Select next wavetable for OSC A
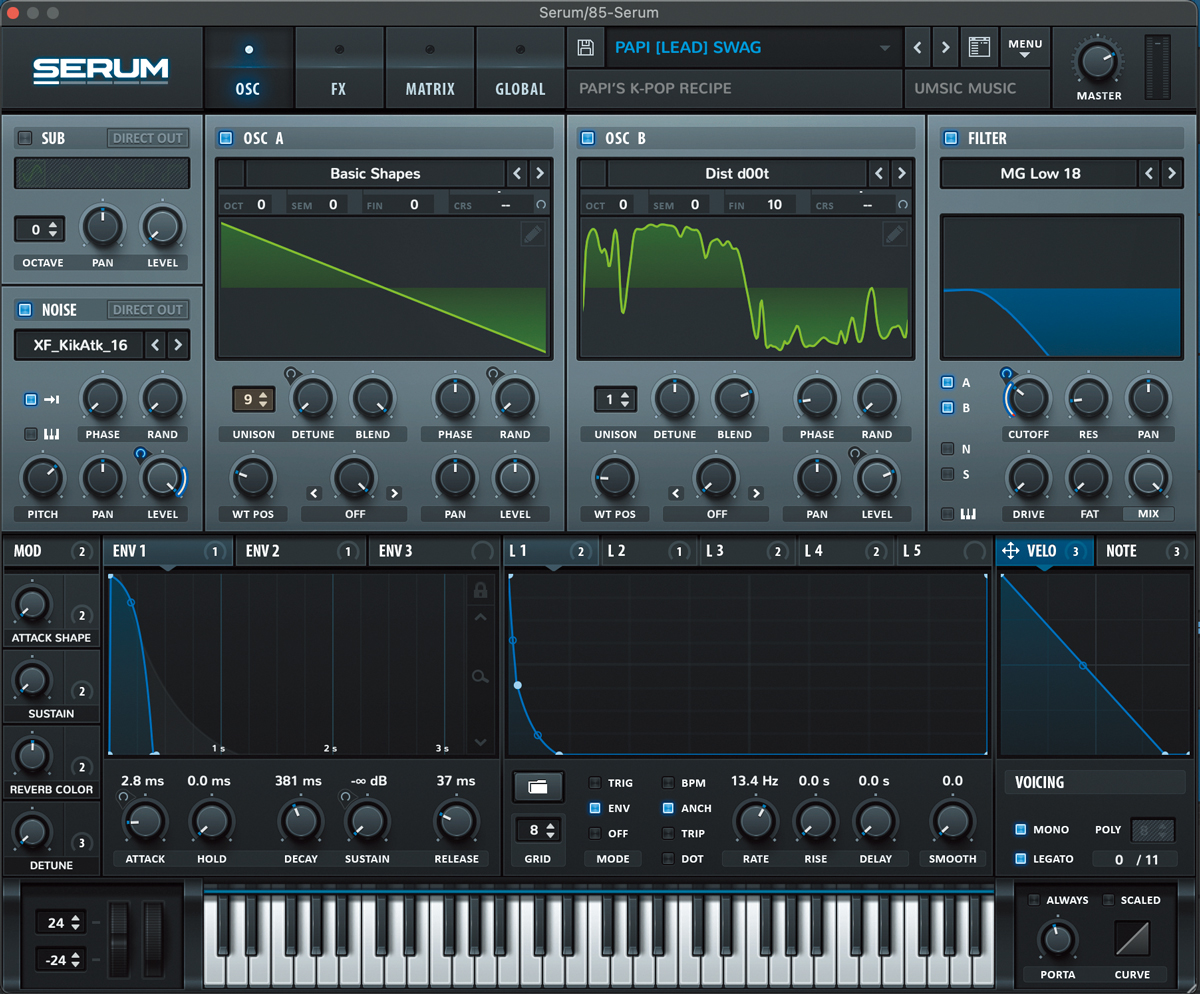This screenshot has height=994, width=1200. click(540, 173)
